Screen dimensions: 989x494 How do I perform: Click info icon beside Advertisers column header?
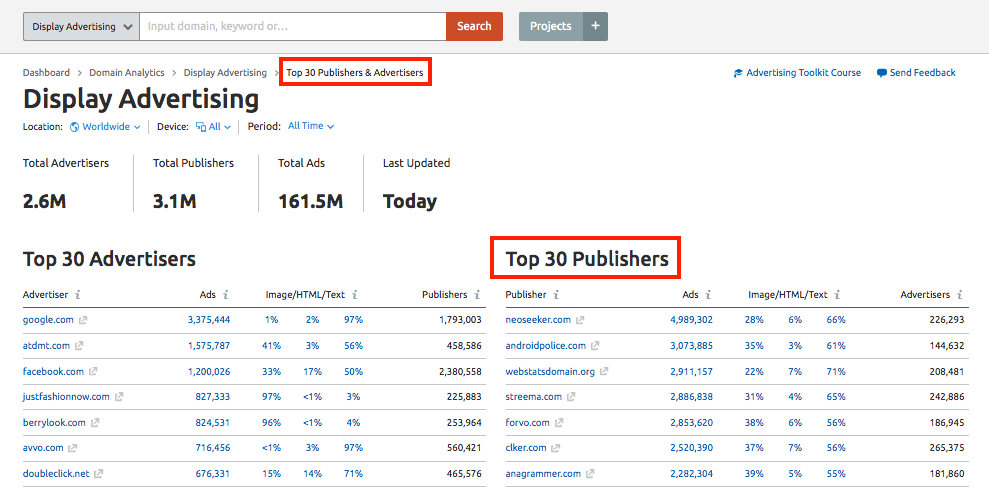[960, 295]
